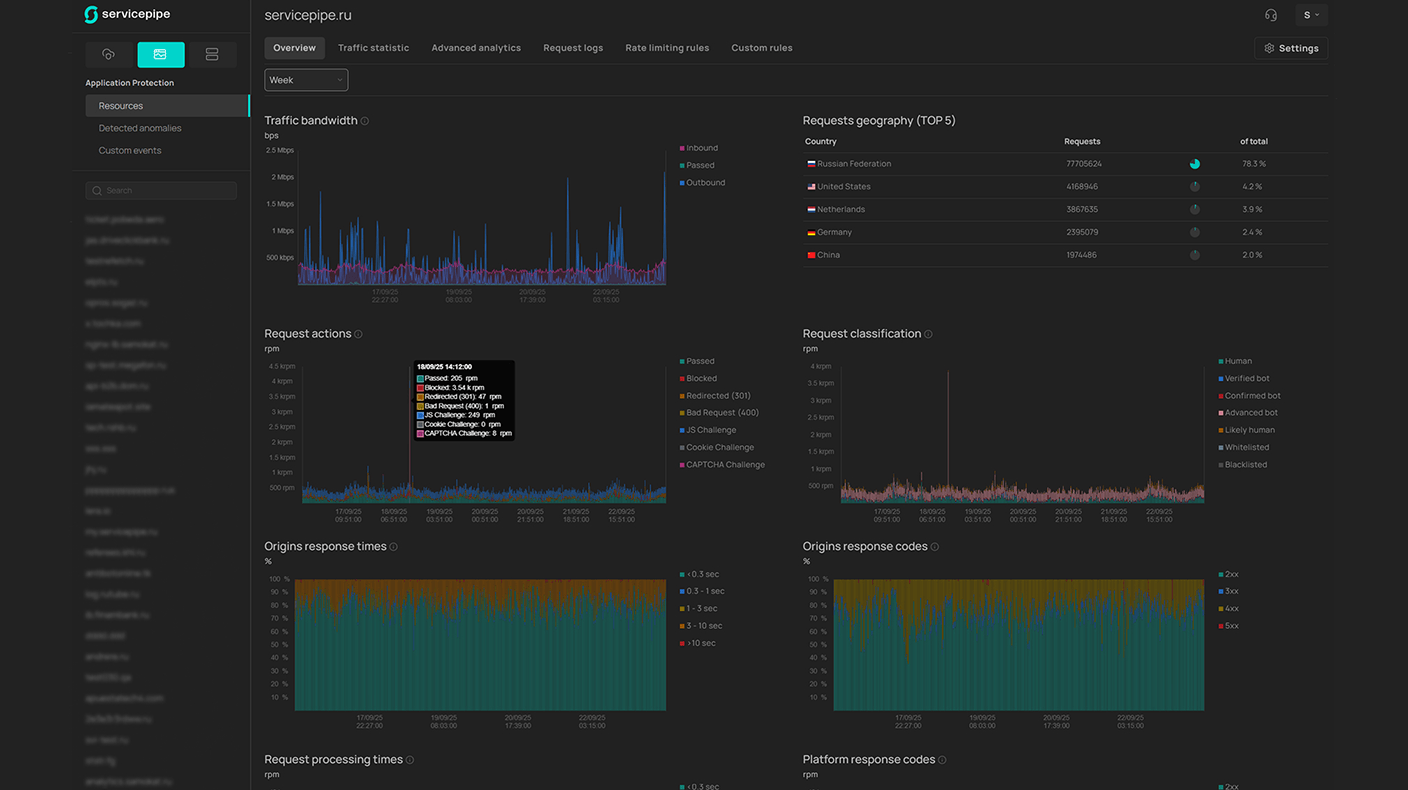The image size is (1408, 790).
Task: Click info icon beside Request classification
Action: pos(928,334)
